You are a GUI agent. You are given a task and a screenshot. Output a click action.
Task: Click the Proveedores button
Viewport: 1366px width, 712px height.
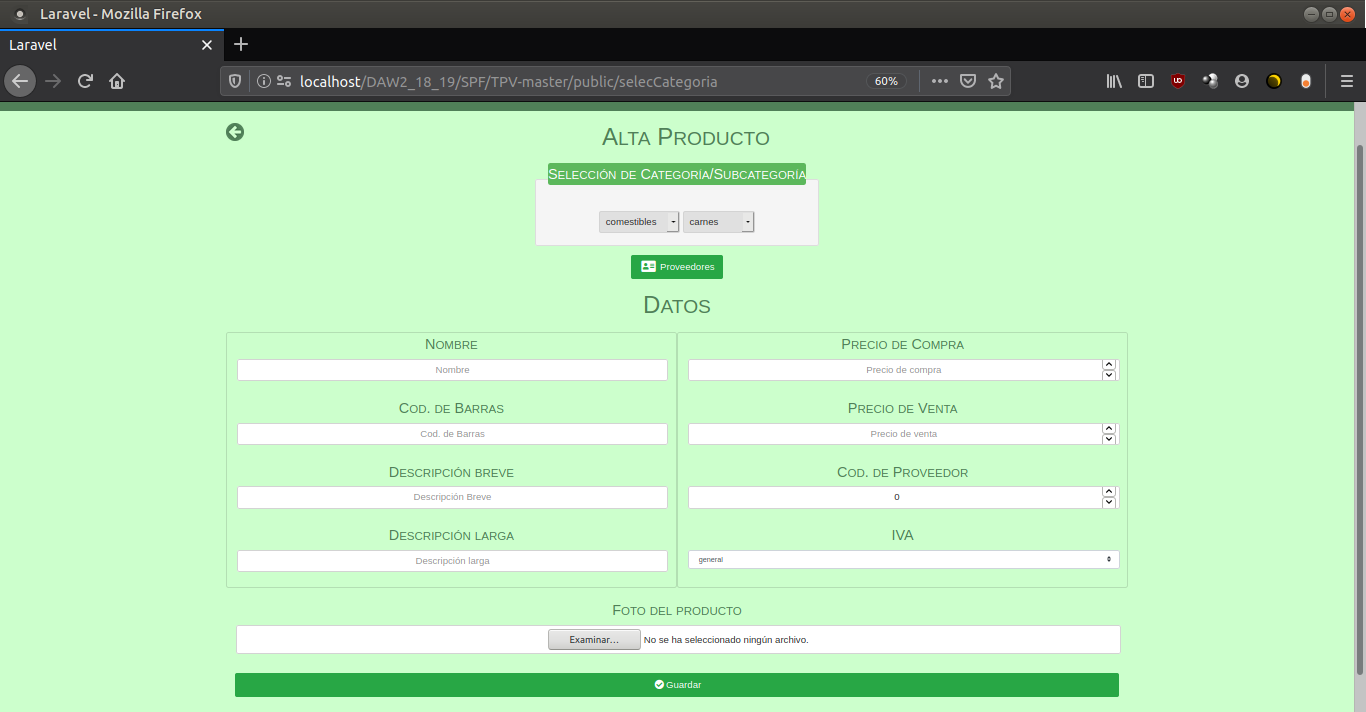tap(677, 267)
